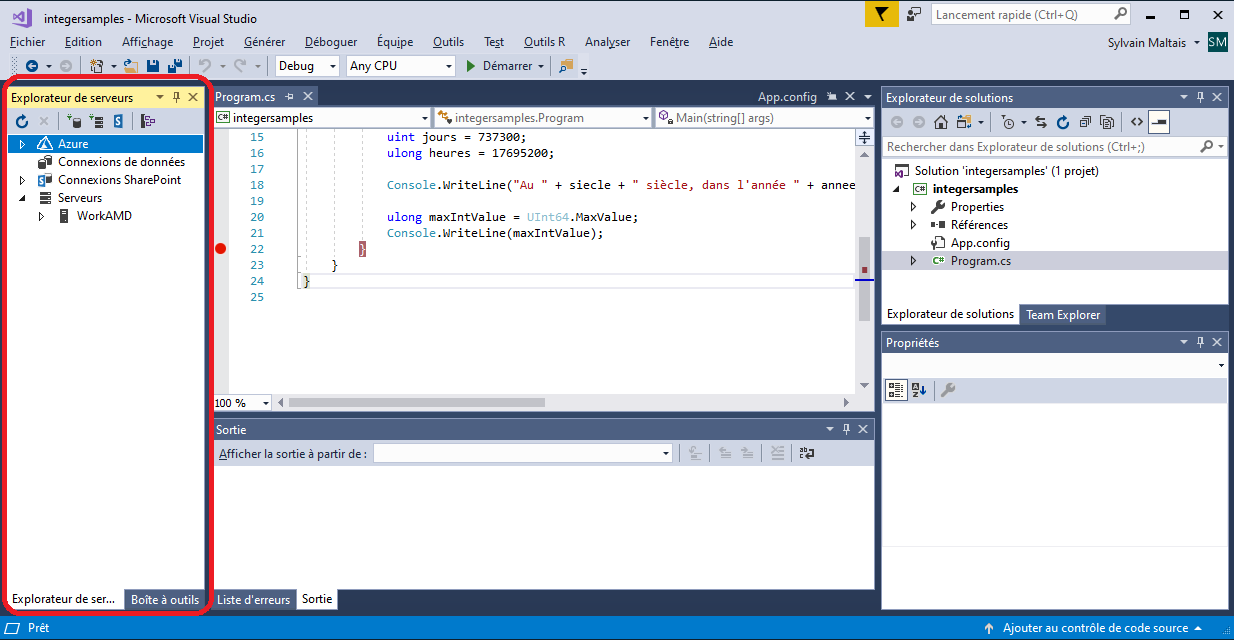Click the connect to database icon

(74, 121)
